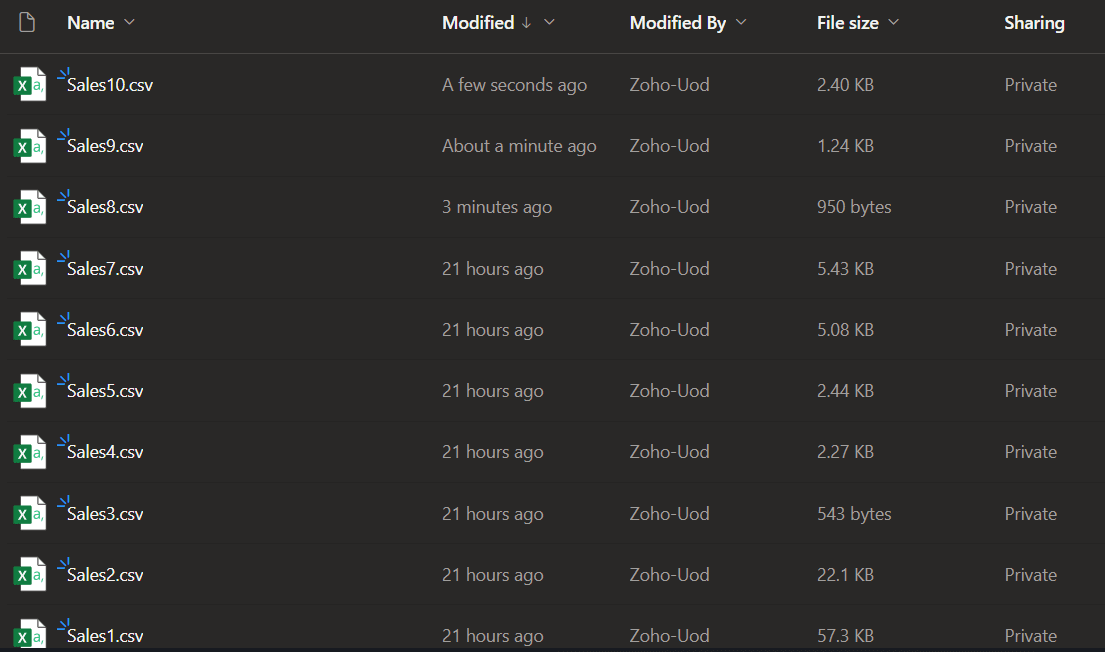Click the Sales8.csv Excel file icon
Viewport: 1105px width, 652px height.
[29, 208]
